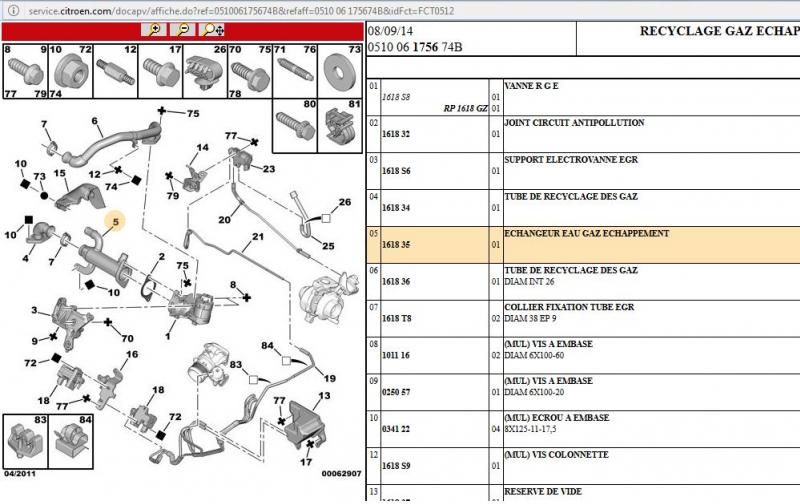Click part number 1618 S8
The image size is (800, 504).
coord(396,97)
